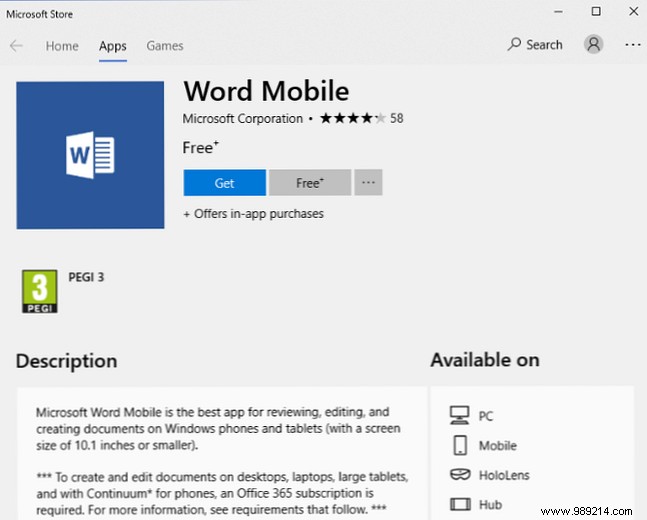Click the Description heading
Image resolution: width=647 pixels, height=520 pixels.
coord(66,362)
